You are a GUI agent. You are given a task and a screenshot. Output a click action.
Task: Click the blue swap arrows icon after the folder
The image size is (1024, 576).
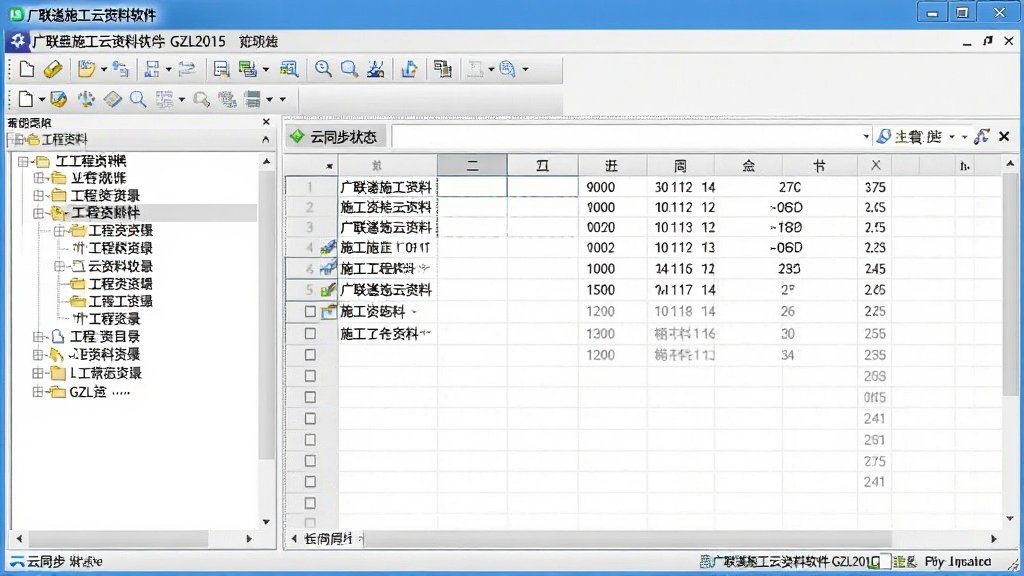coord(120,69)
